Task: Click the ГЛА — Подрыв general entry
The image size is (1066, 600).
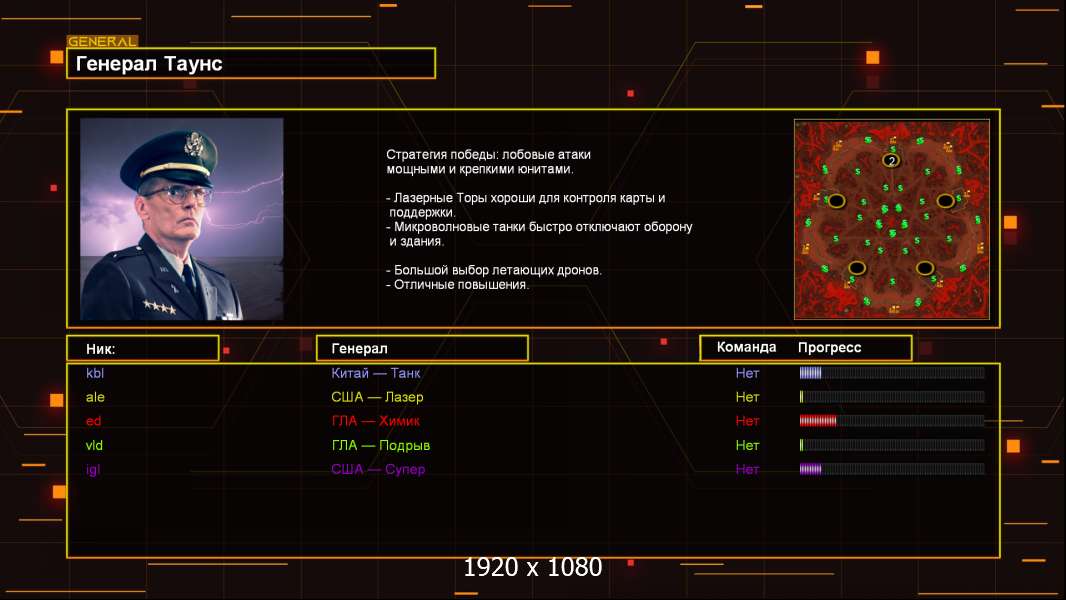Action: [x=381, y=445]
